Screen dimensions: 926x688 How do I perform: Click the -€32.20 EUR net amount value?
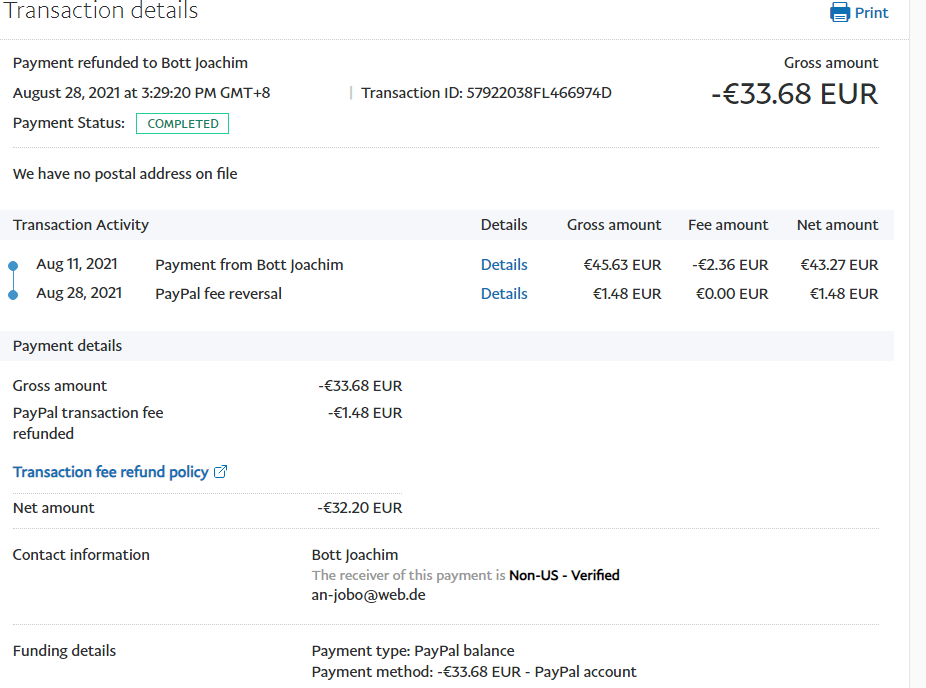[360, 508]
